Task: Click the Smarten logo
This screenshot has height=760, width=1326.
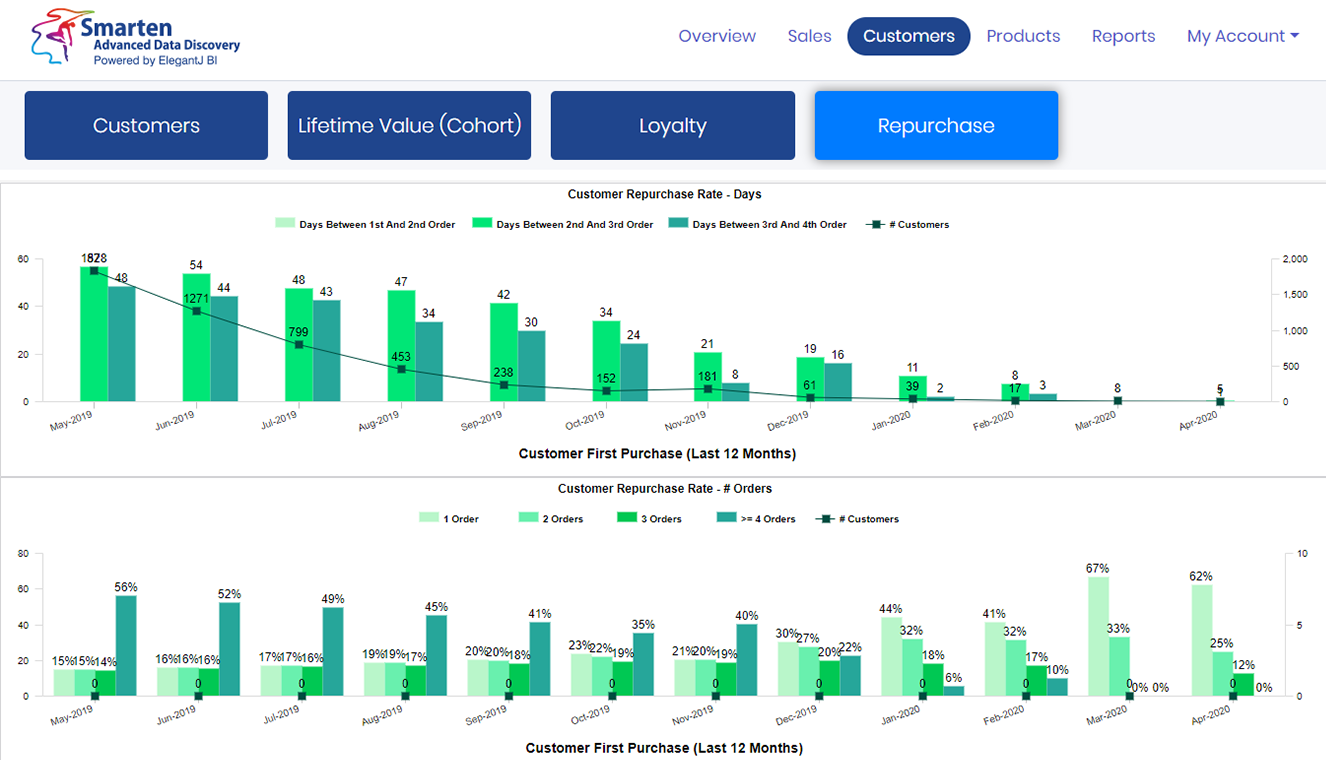Action: tap(136, 38)
